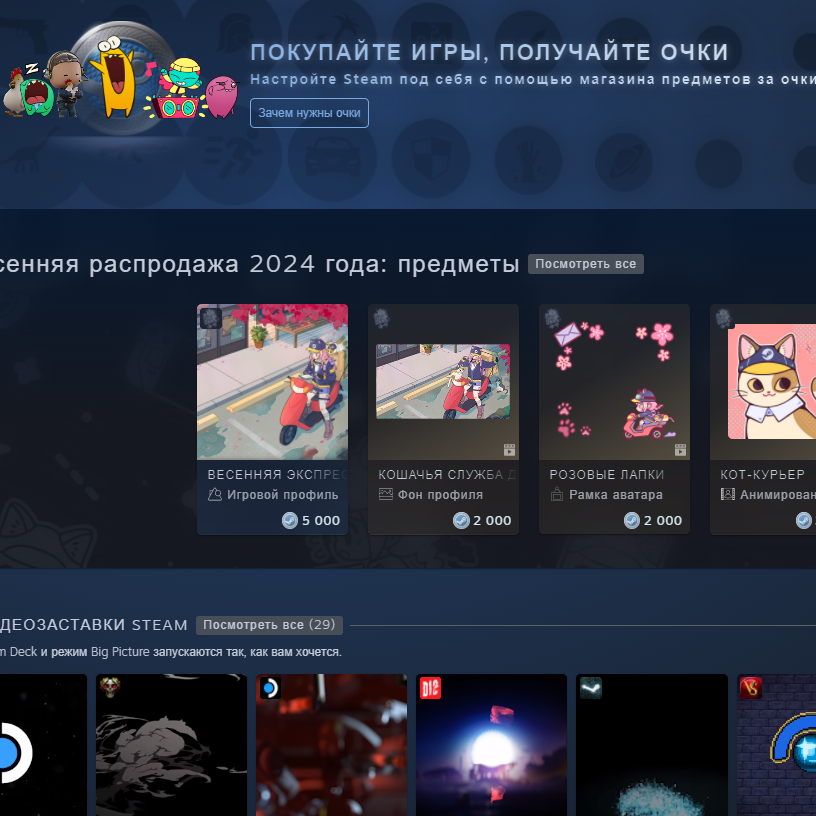The height and width of the screenshot is (816, 816).
Task: Click the cartoon mascots banner image
Action: 120,78
